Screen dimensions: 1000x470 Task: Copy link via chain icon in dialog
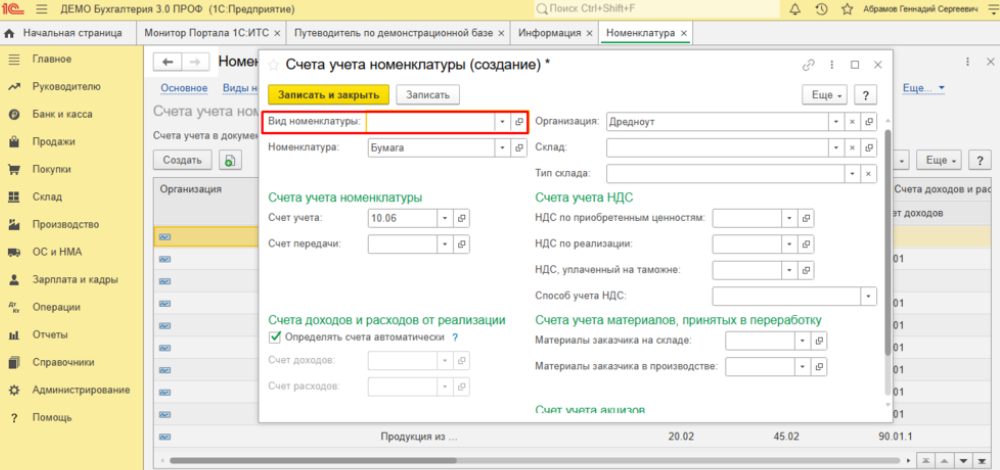tap(808, 64)
